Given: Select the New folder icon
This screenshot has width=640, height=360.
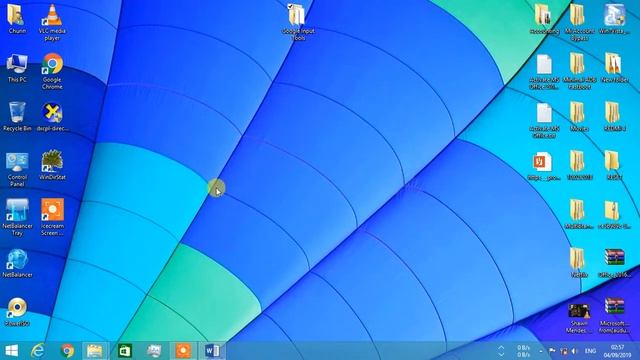Looking at the screenshot, I should click(613, 64).
